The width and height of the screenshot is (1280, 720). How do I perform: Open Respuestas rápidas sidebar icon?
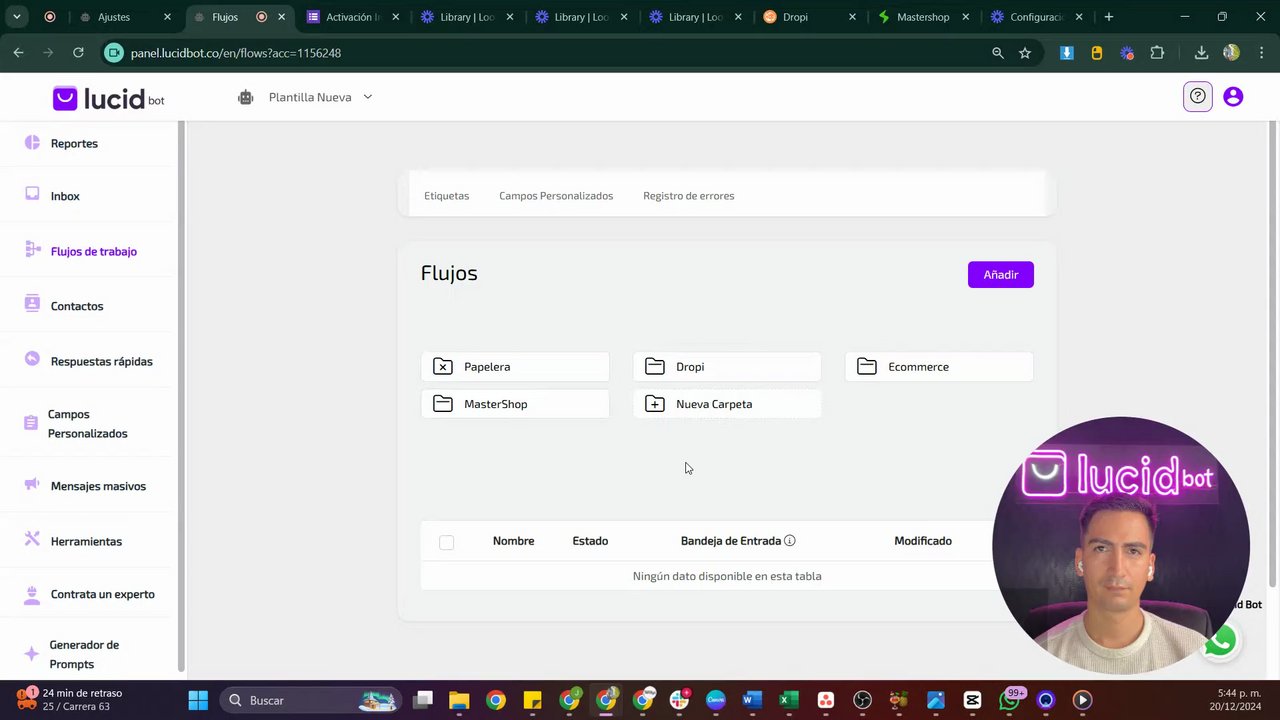tap(32, 359)
